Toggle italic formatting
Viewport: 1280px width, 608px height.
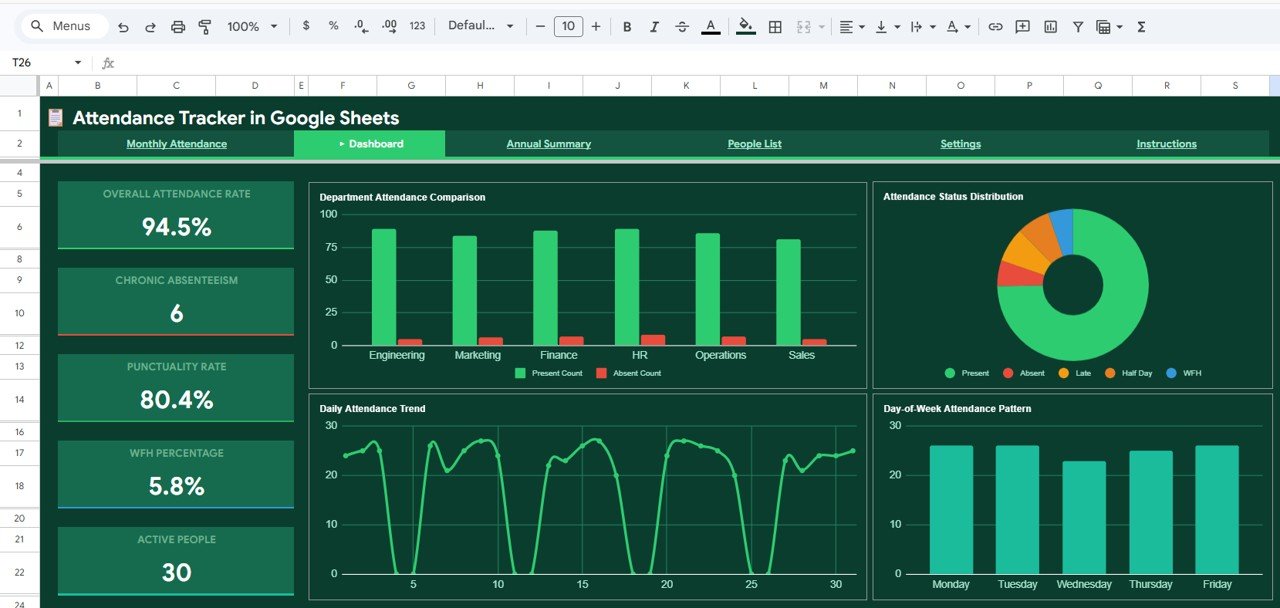click(x=653, y=26)
